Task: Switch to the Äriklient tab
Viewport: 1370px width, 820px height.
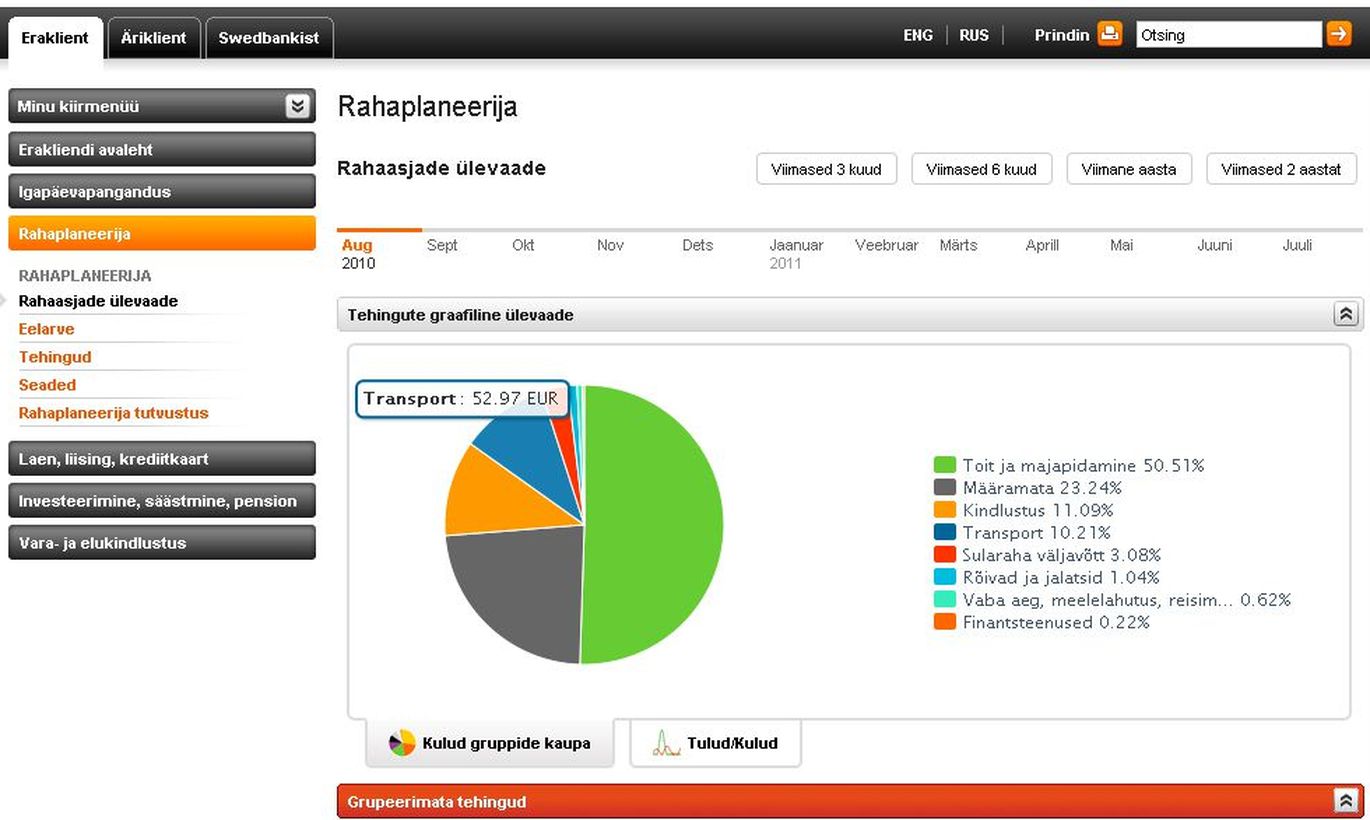Action: (x=154, y=38)
